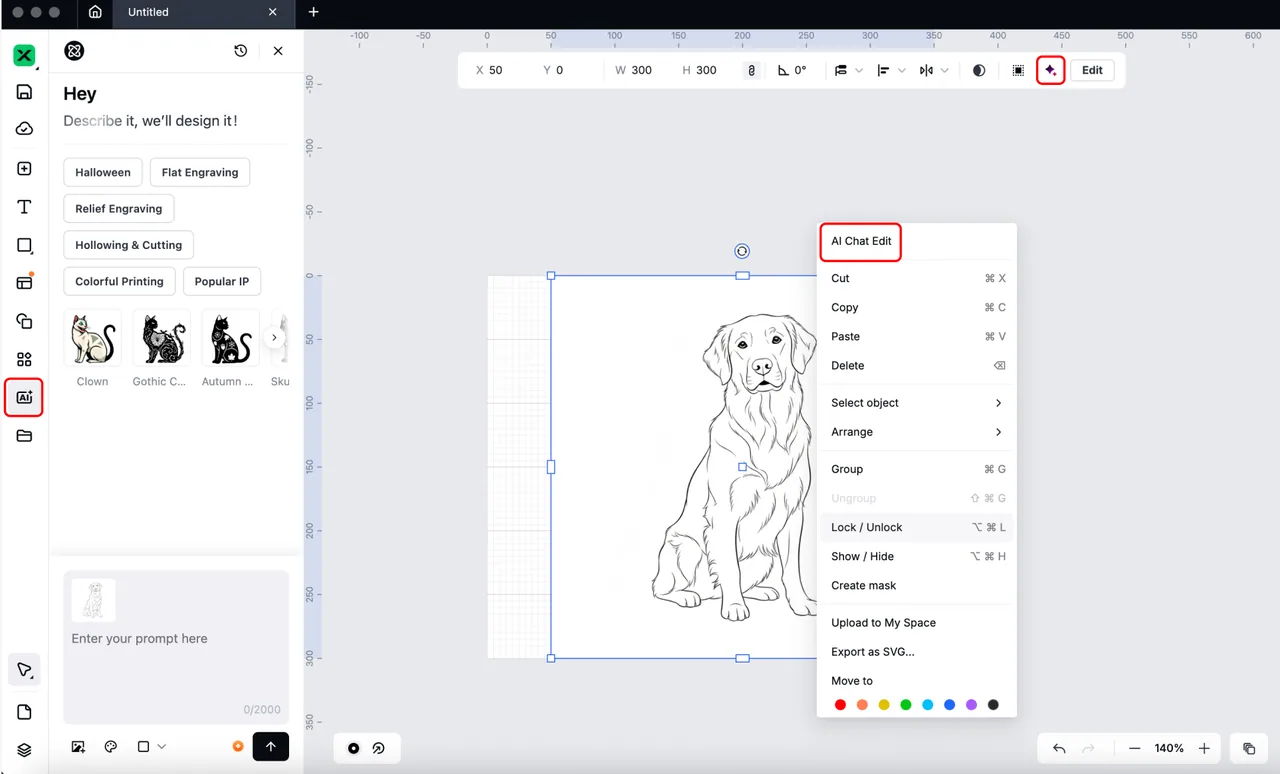The height and width of the screenshot is (774, 1280).
Task: Click the cloud sync icon in sidebar
Action: [x=25, y=129]
